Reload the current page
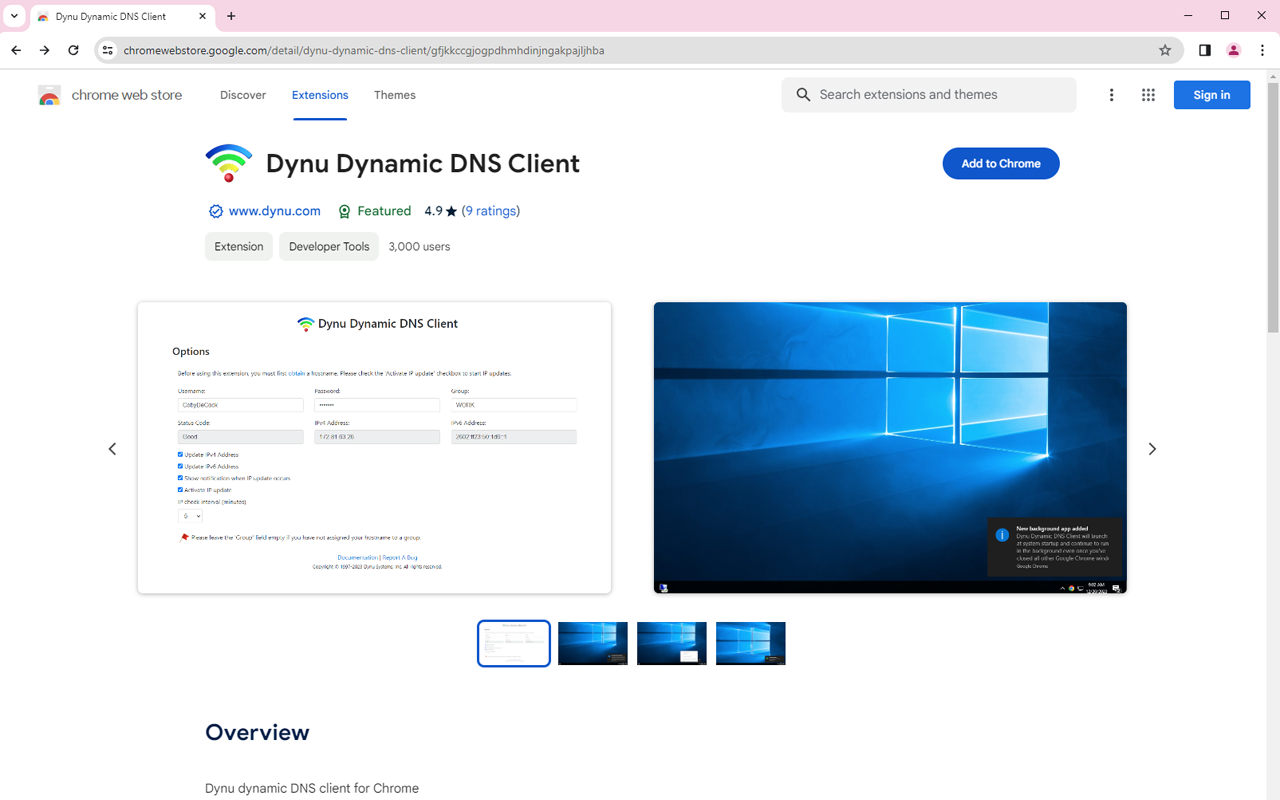The image size is (1280, 800). (73, 50)
